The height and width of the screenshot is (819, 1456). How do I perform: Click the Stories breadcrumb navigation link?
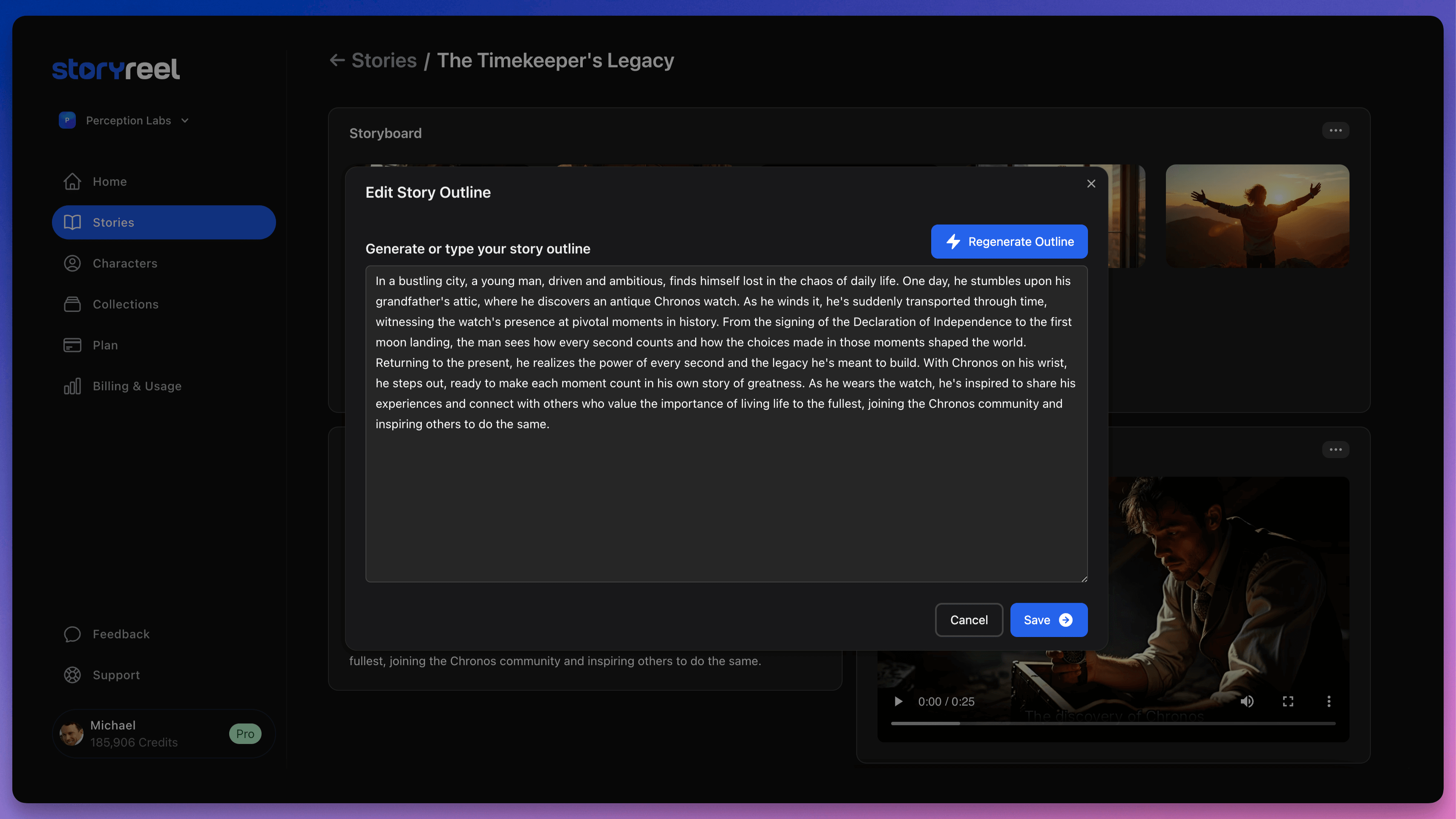point(384,60)
